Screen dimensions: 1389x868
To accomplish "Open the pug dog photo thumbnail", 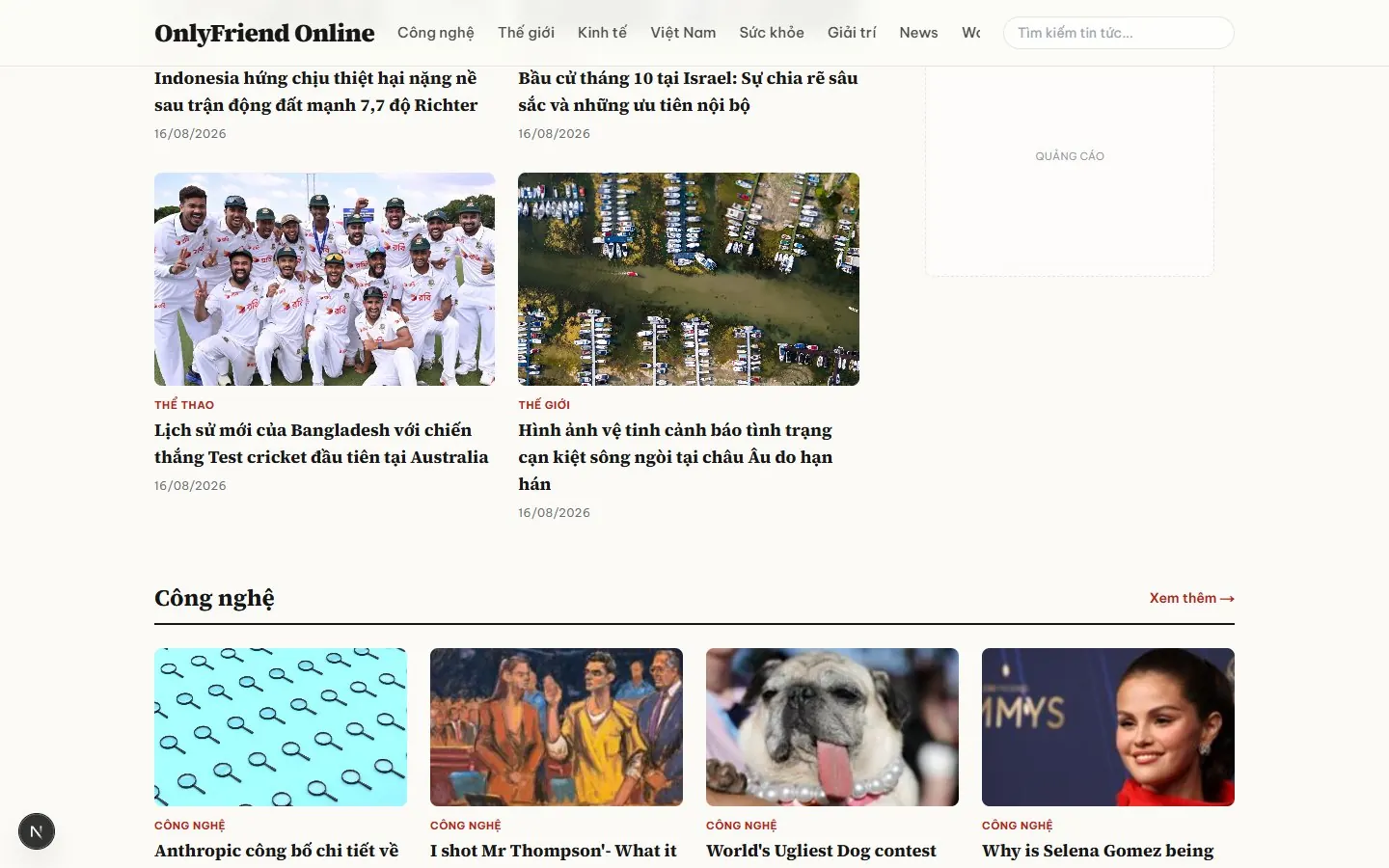I will pyautogui.click(x=832, y=727).
